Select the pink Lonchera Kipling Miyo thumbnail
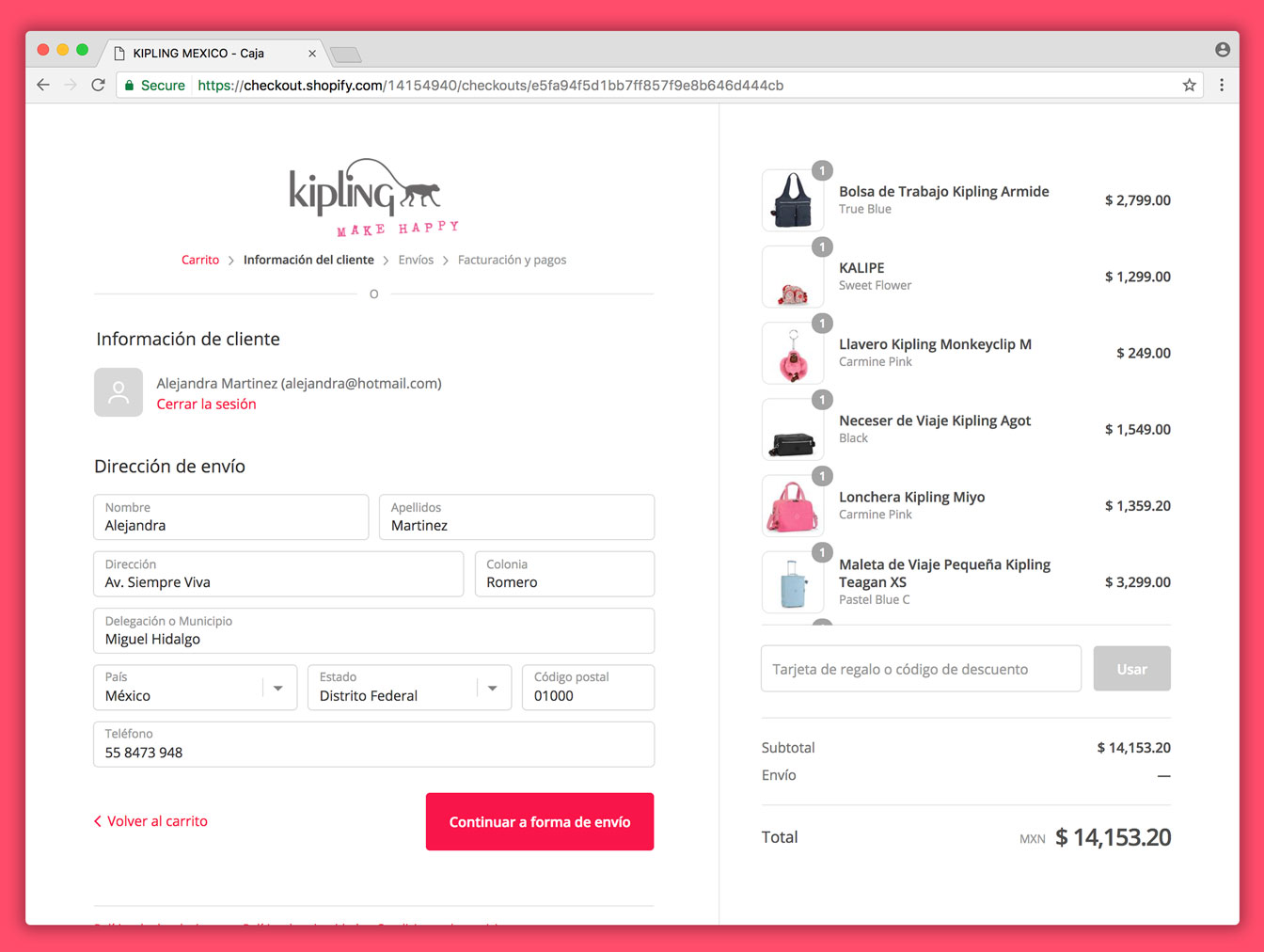The image size is (1264, 952). pos(792,506)
